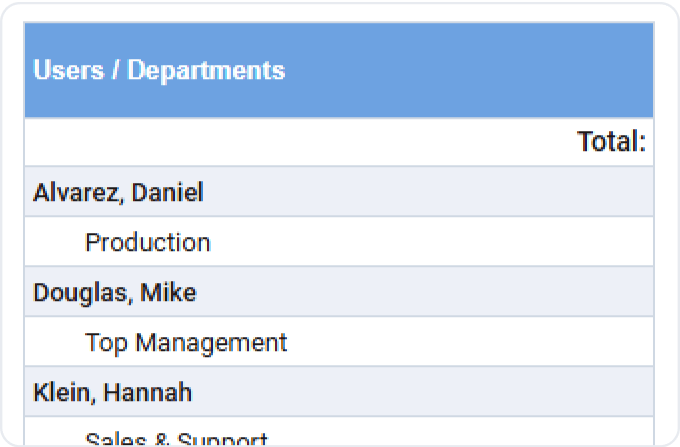The width and height of the screenshot is (680, 447).
Task: Click the Sales & Support department row
Action: coord(176,439)
